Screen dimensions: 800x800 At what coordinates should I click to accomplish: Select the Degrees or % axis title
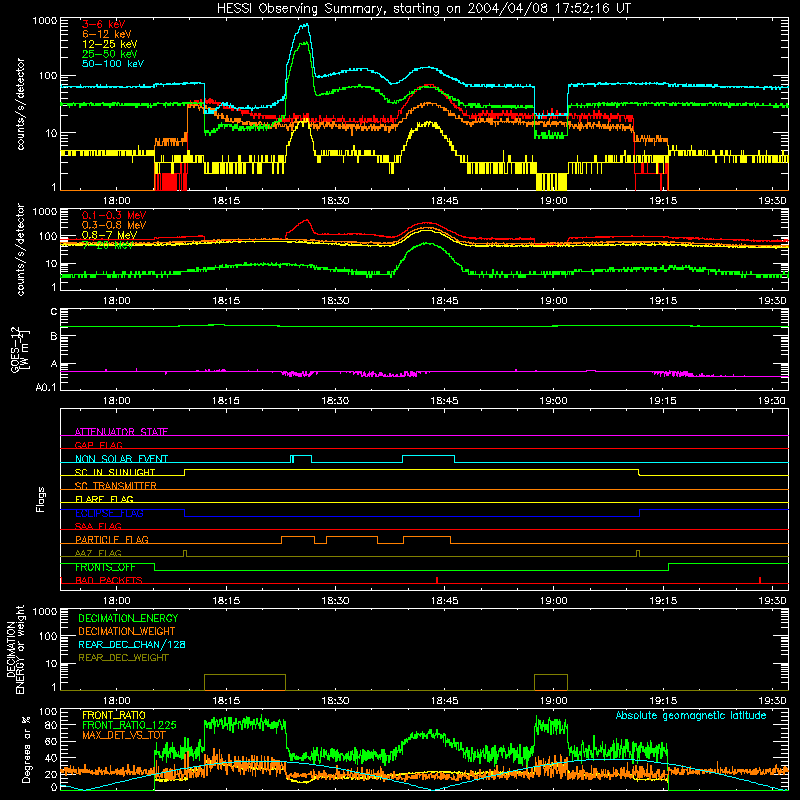[26, 749]
